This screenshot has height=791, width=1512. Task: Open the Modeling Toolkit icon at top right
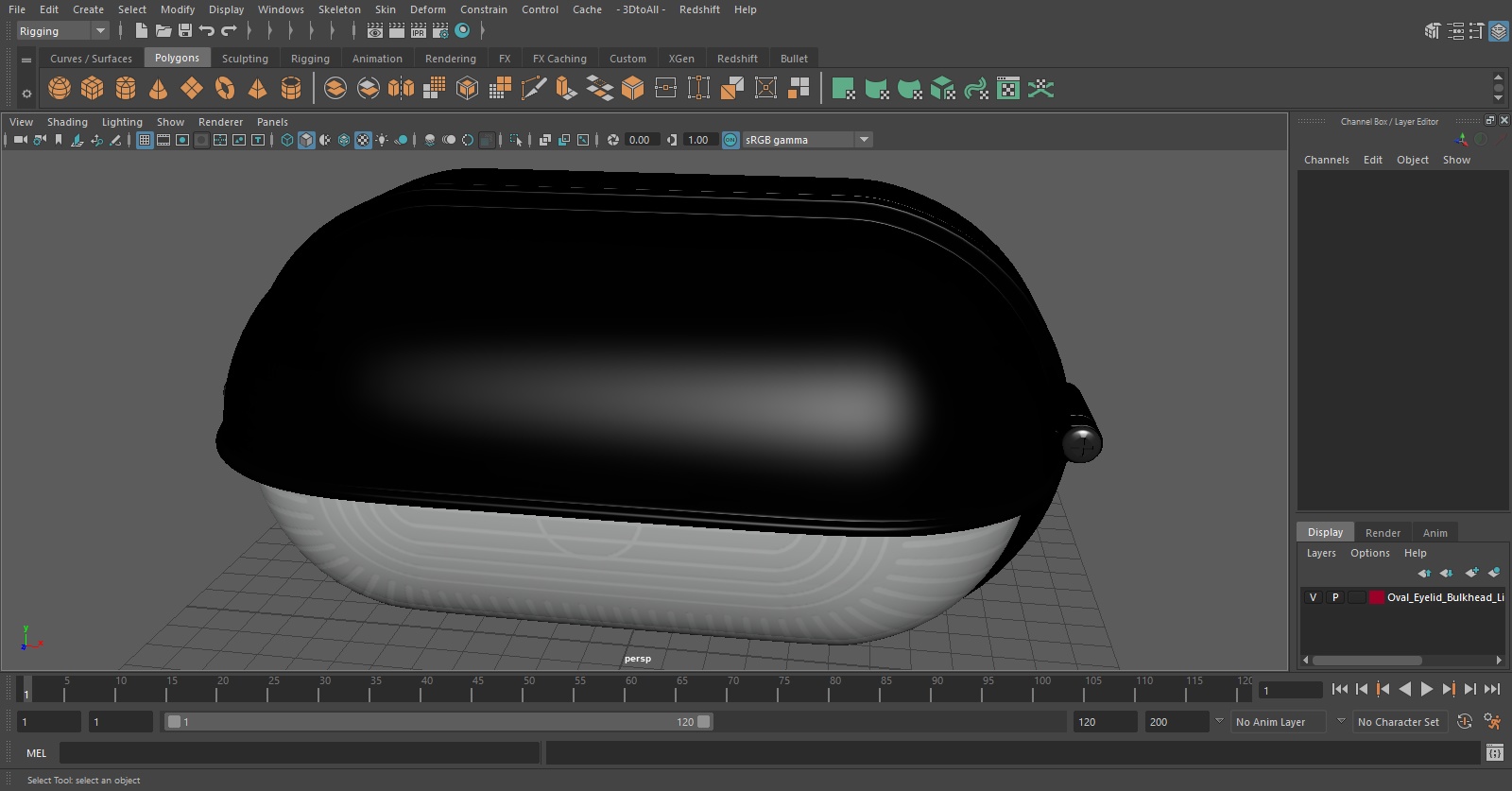click(x=1433, y=31)
